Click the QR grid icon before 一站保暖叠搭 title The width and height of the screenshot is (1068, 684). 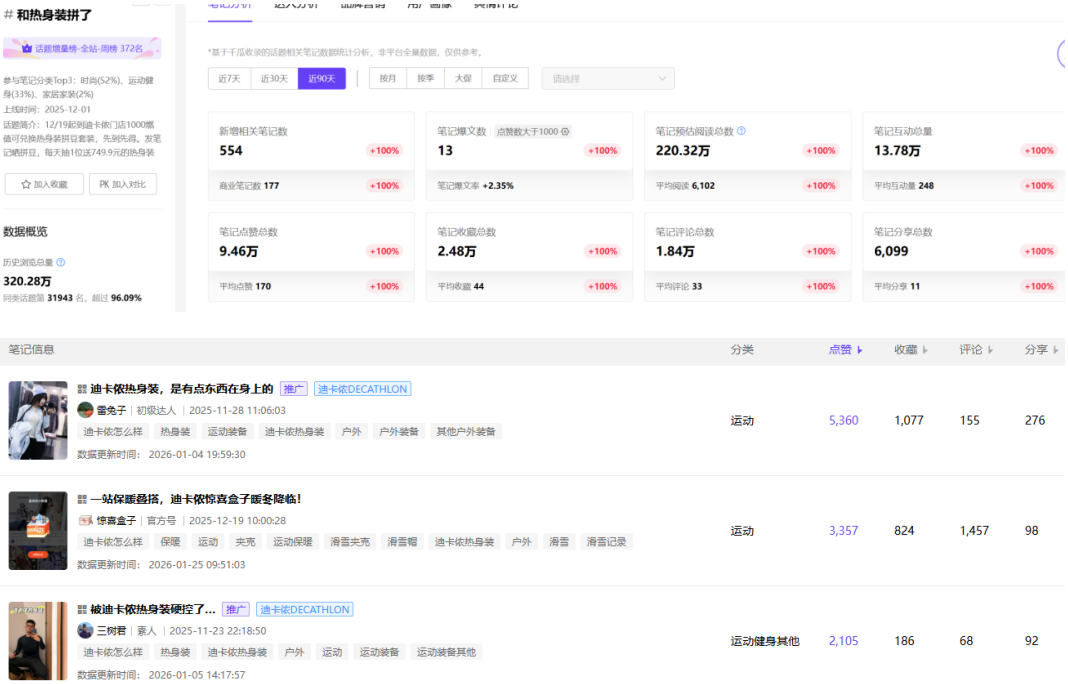pos(82,499)
